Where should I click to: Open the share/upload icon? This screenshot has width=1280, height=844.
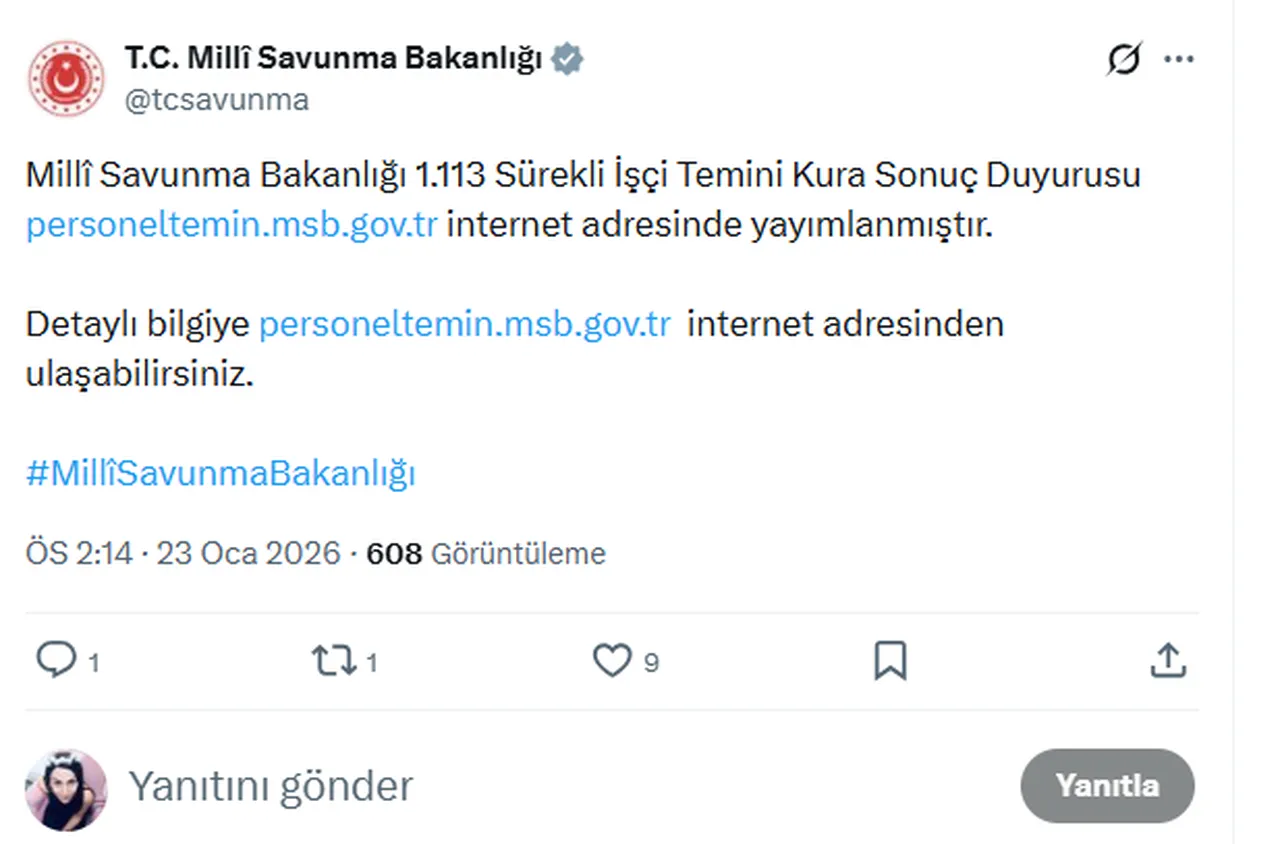pos(1167,660)
